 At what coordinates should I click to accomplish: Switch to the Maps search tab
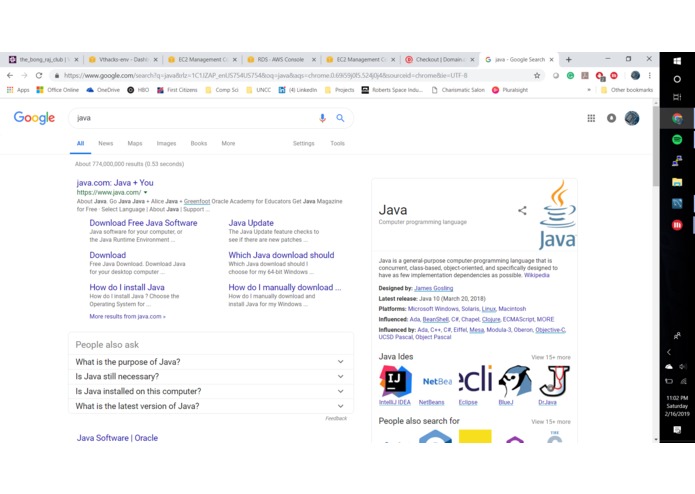click(135, 144)
